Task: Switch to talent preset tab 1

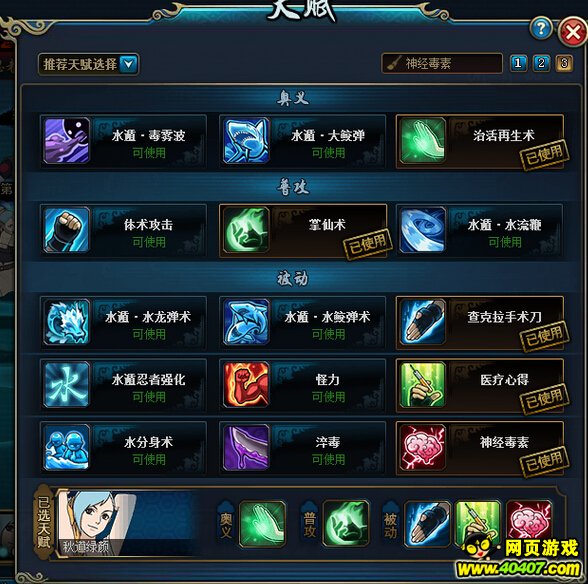Action: tap(518, 63)
